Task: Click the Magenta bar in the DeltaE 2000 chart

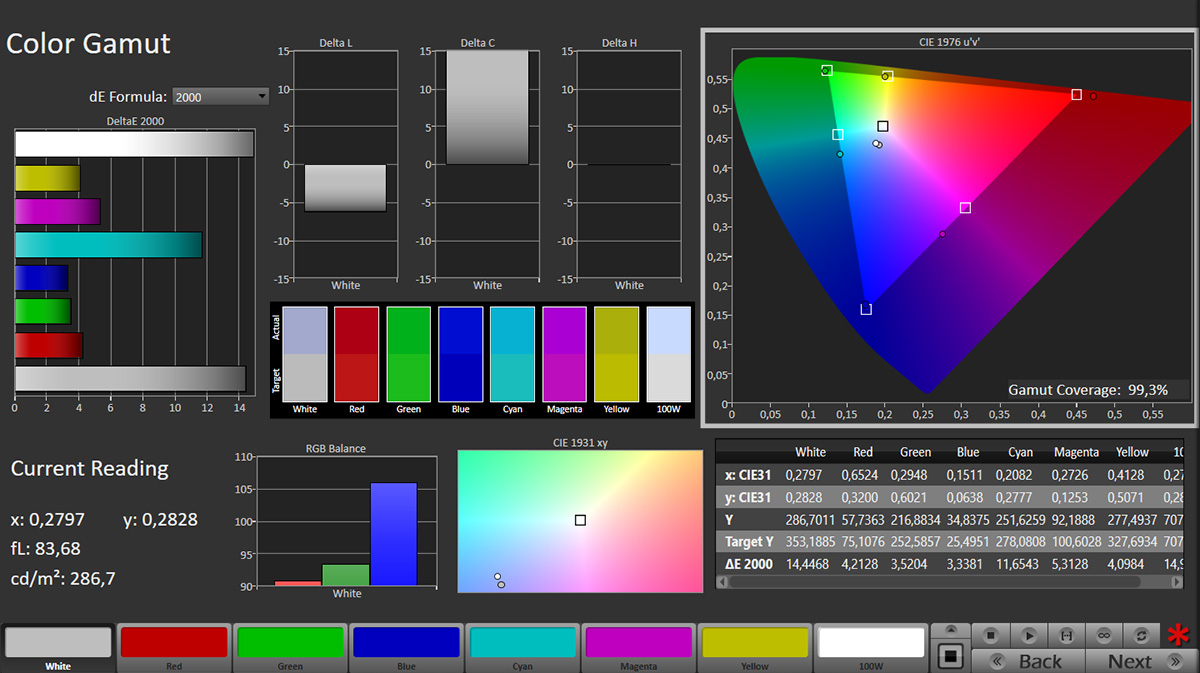Action: 57,212
